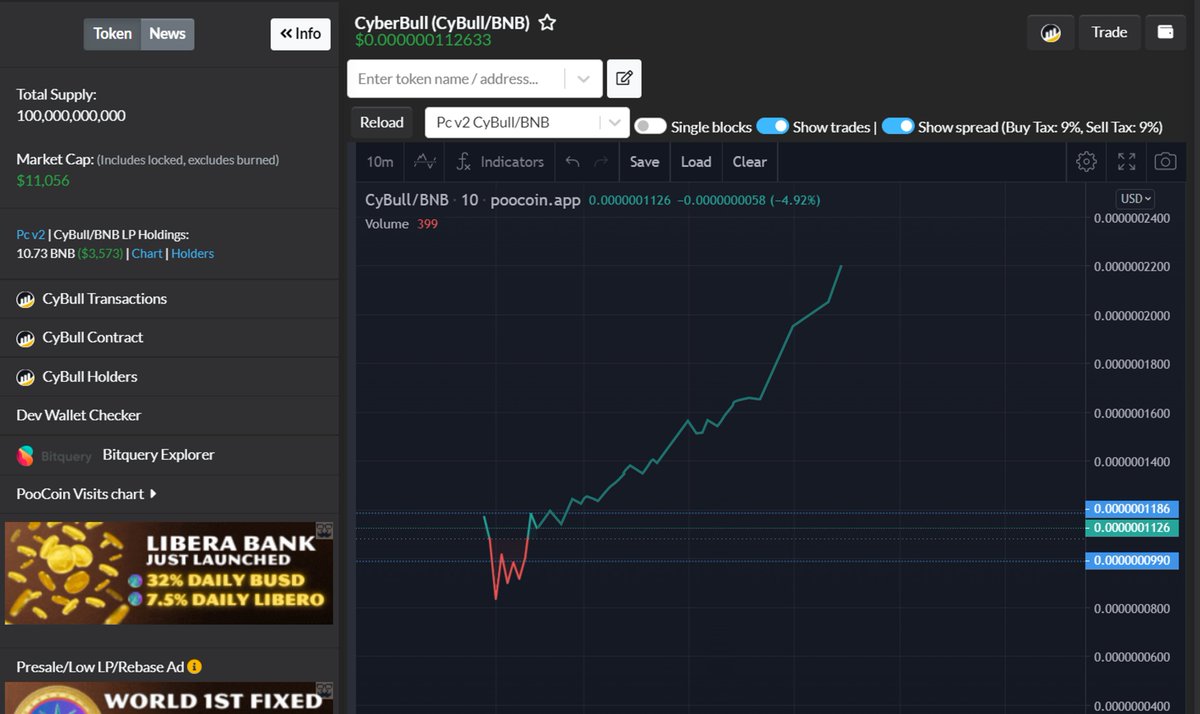Image resolution: width=1200 pixels, height=714 pixels.
Task: Click the Trade button
Action: coord(1109,32)
